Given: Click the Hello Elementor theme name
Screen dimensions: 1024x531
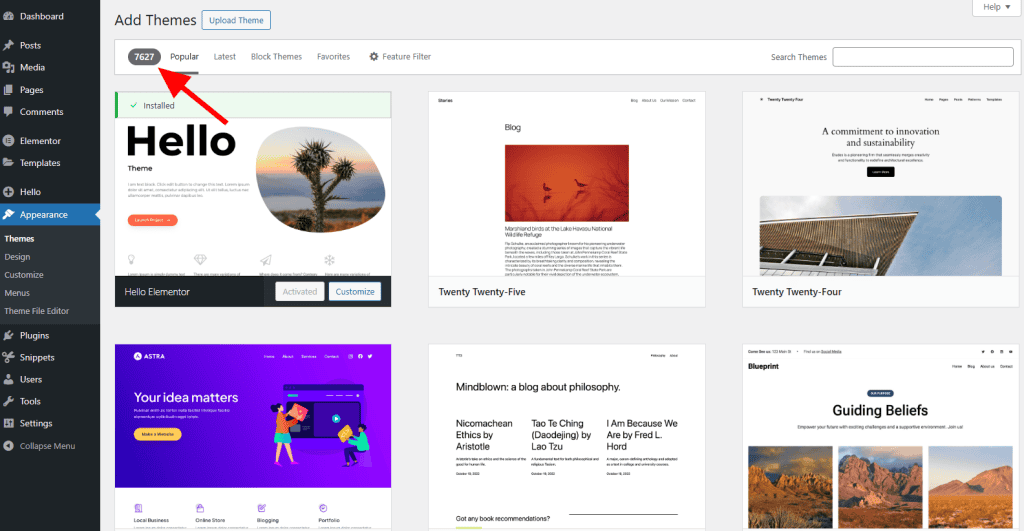Looking at the screenshot, I should click(157, 292).
